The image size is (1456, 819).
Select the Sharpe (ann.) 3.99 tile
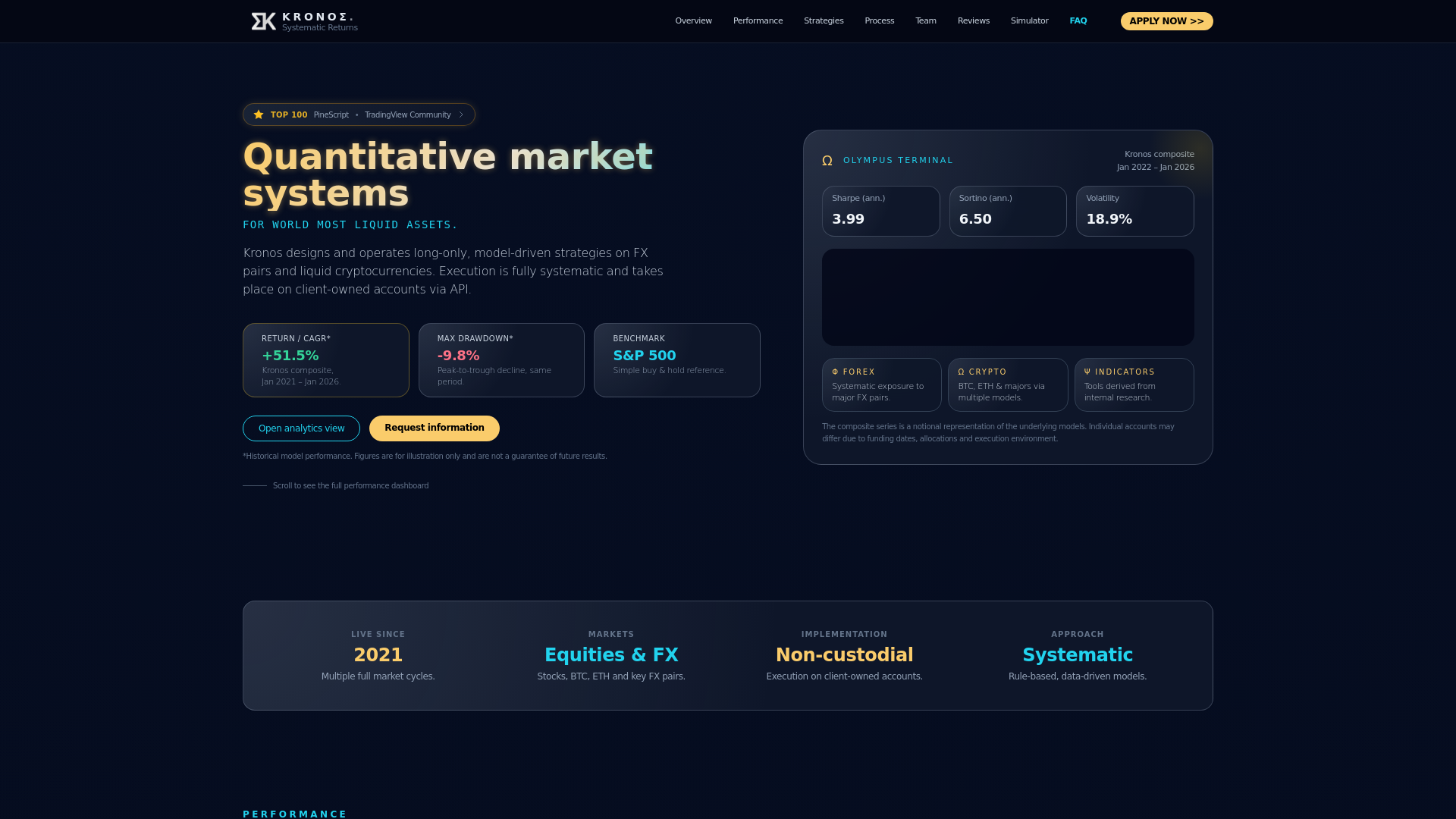pyautogui.click(x=880, y=212)
